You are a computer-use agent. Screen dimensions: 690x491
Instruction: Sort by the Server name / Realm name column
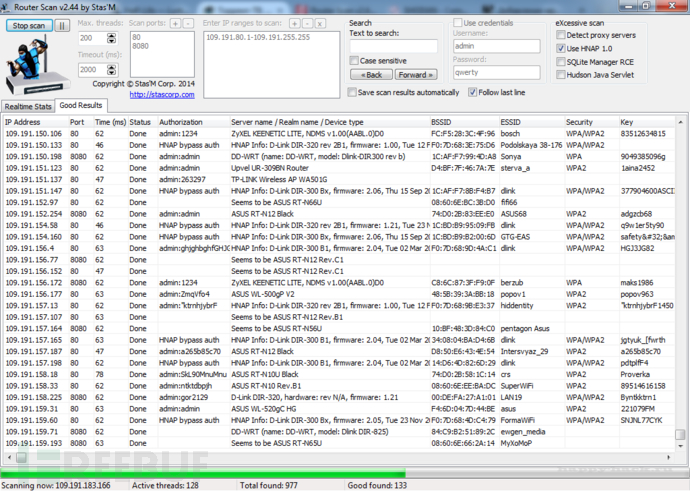coord(330,122)
